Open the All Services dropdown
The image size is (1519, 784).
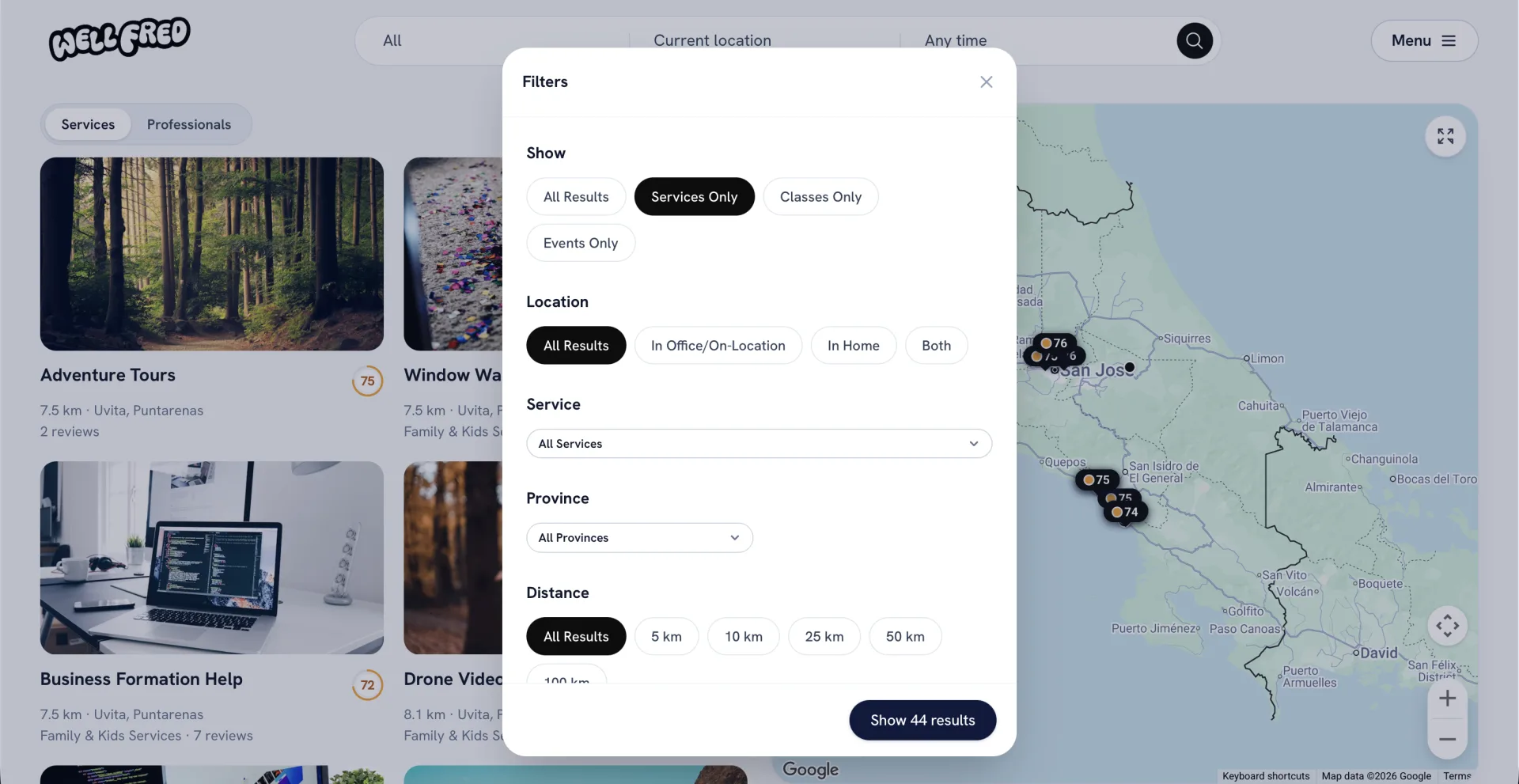pos(759,444)
